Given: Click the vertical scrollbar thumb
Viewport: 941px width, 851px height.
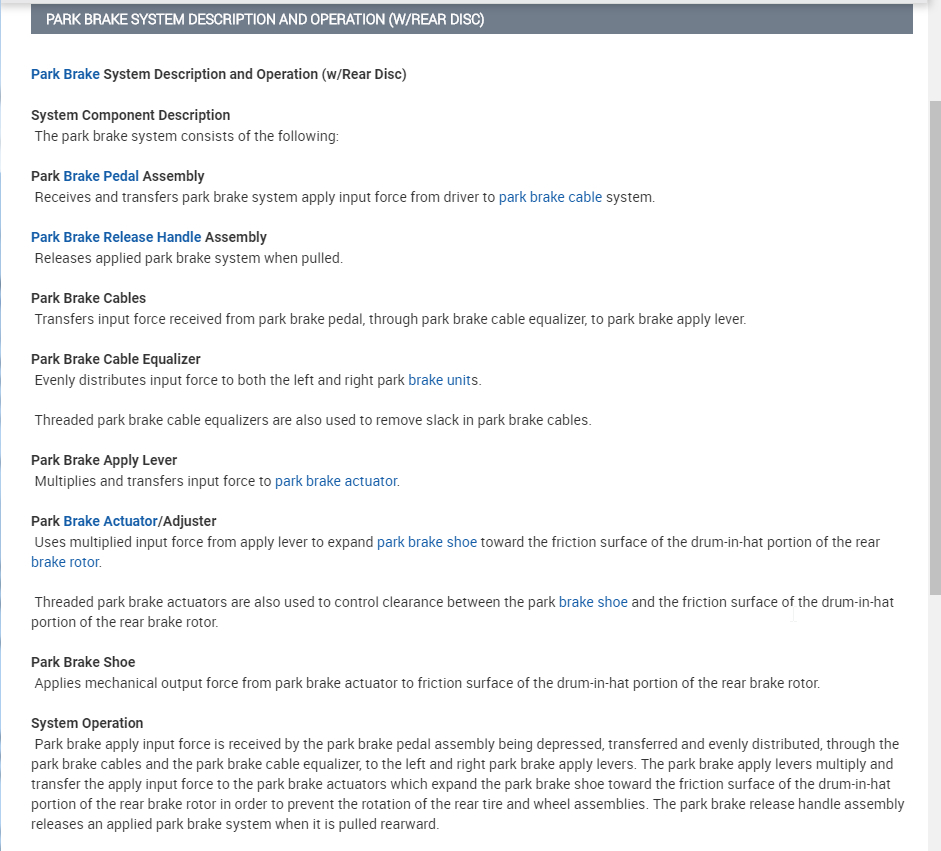Looking at the screenshot, I should 935,340.
